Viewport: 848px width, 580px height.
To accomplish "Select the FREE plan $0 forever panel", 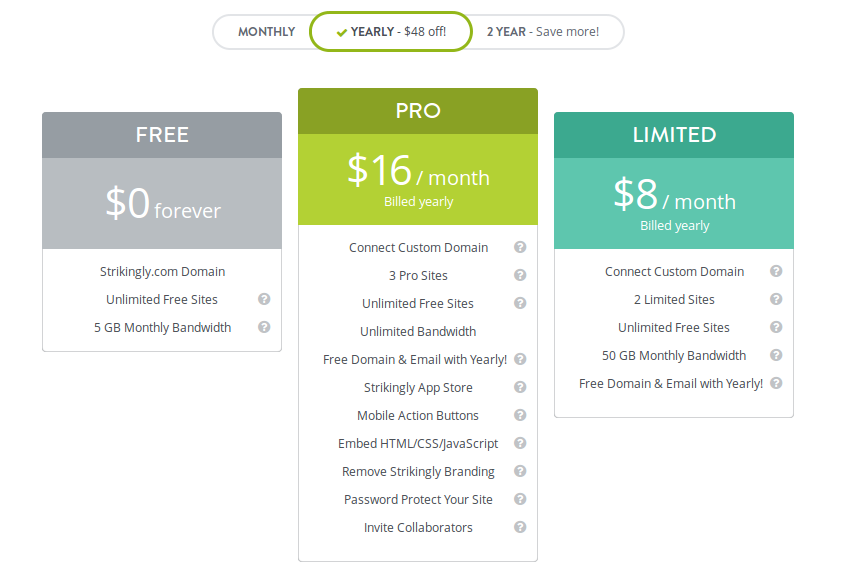I will (162, 203).
